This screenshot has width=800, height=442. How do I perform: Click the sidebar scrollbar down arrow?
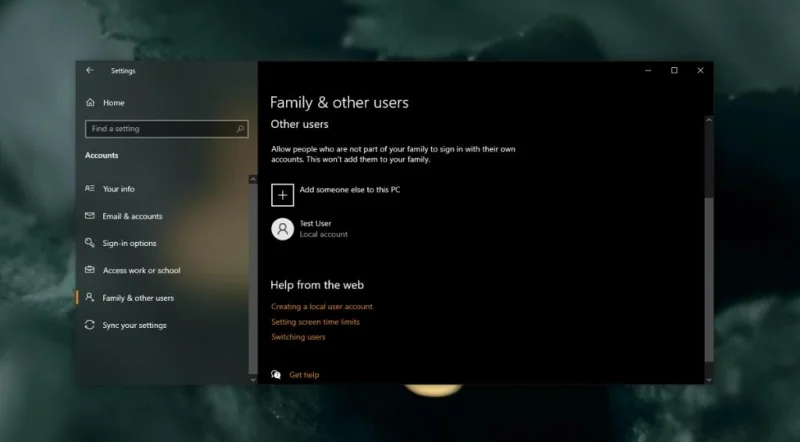(x=253, y=380)
